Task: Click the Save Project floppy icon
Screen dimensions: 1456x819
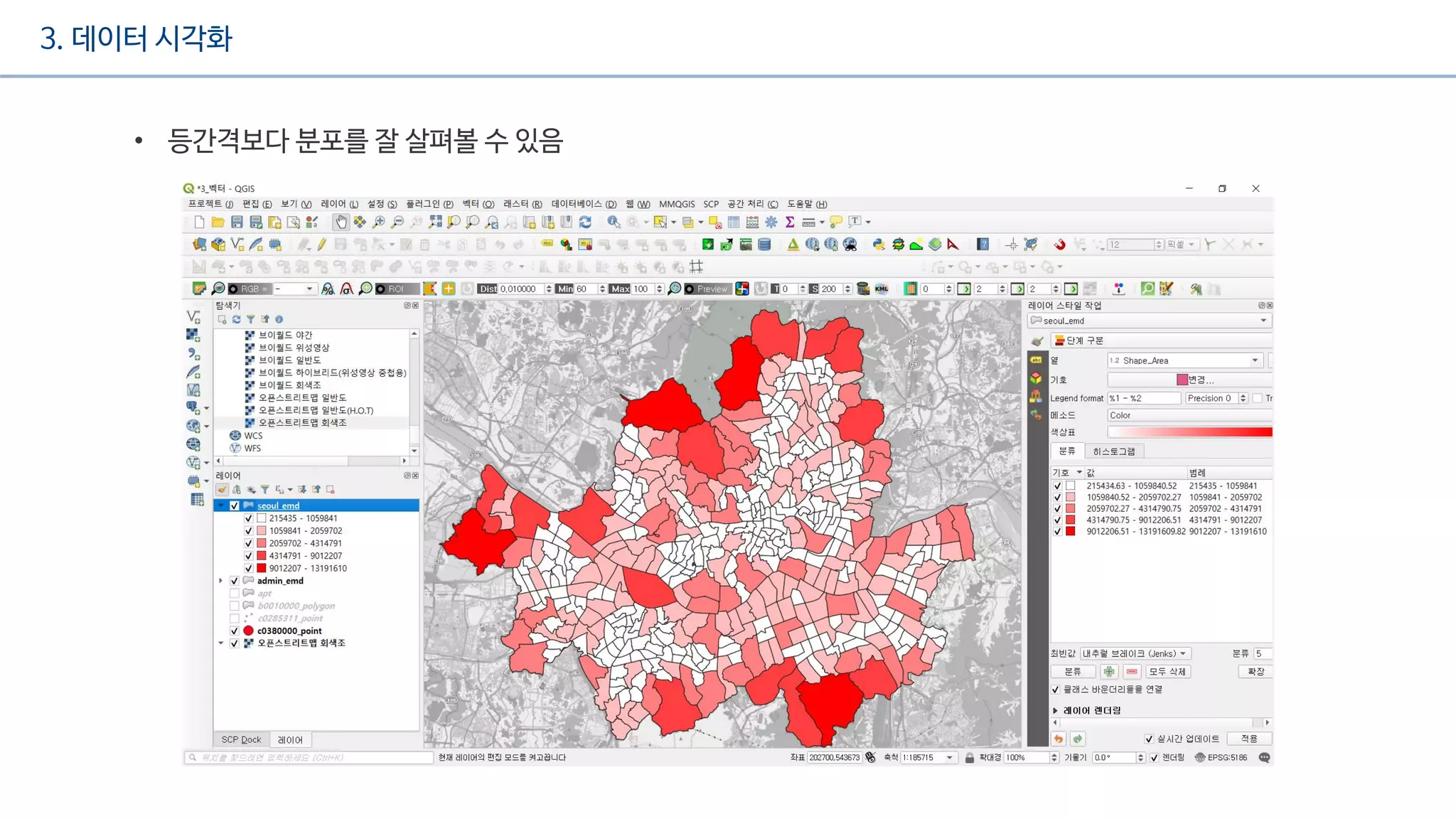Action: 237,223
